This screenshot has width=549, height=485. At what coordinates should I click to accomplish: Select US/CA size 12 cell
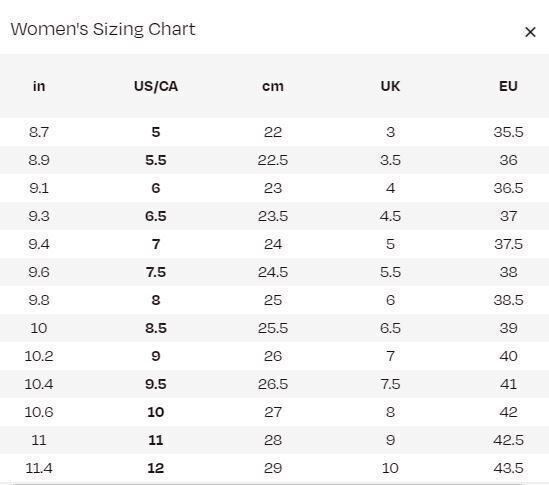point(156,468)
